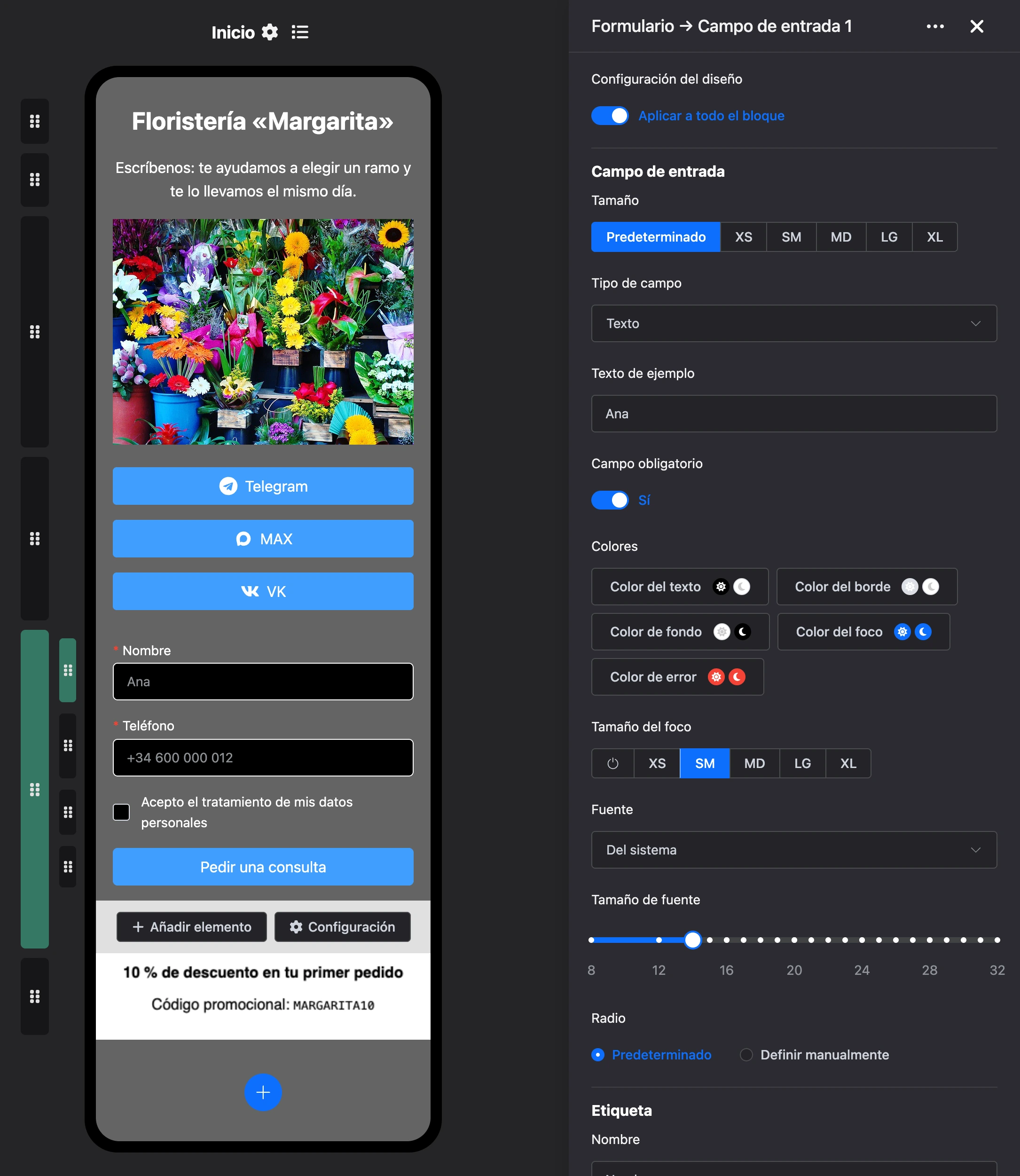Grab drag handle beside the flower image

click(35, 332)
